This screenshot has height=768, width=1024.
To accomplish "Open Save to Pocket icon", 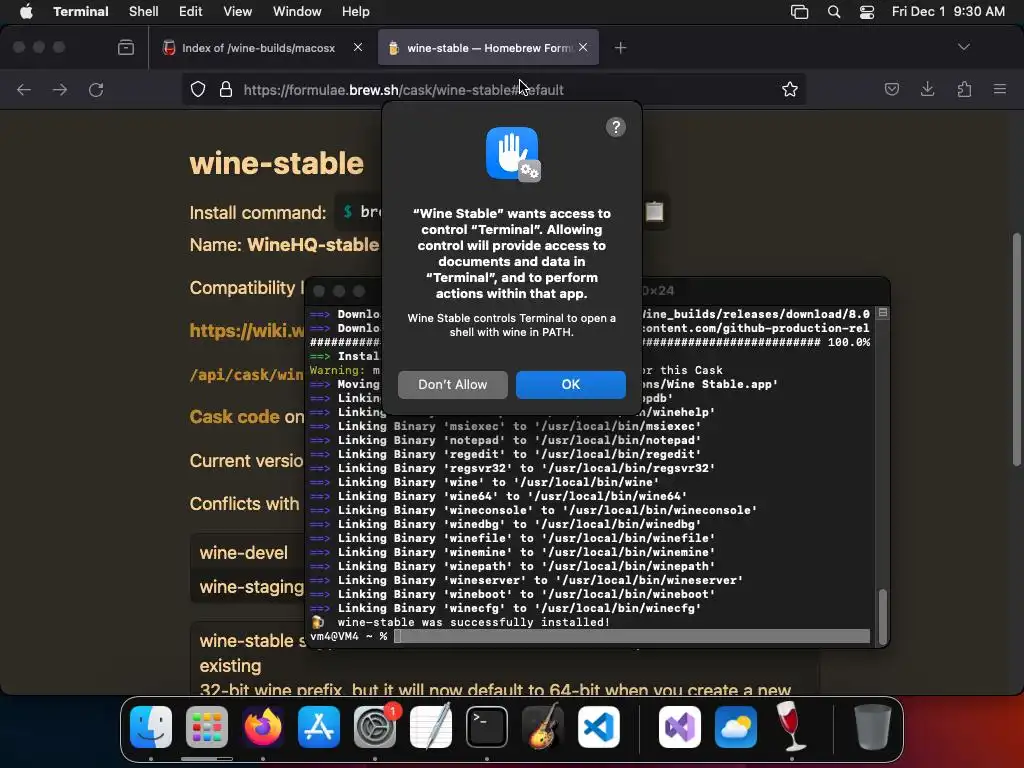I will pyautogui.click(x=891, y=89).
